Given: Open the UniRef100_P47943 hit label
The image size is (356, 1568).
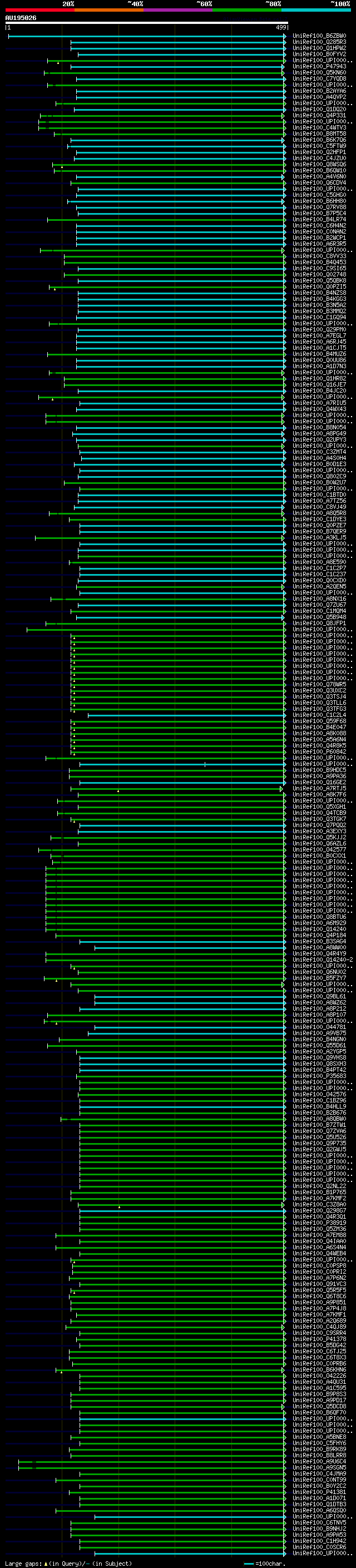Looking at the screenshot, I should click(x=319, y=67).
